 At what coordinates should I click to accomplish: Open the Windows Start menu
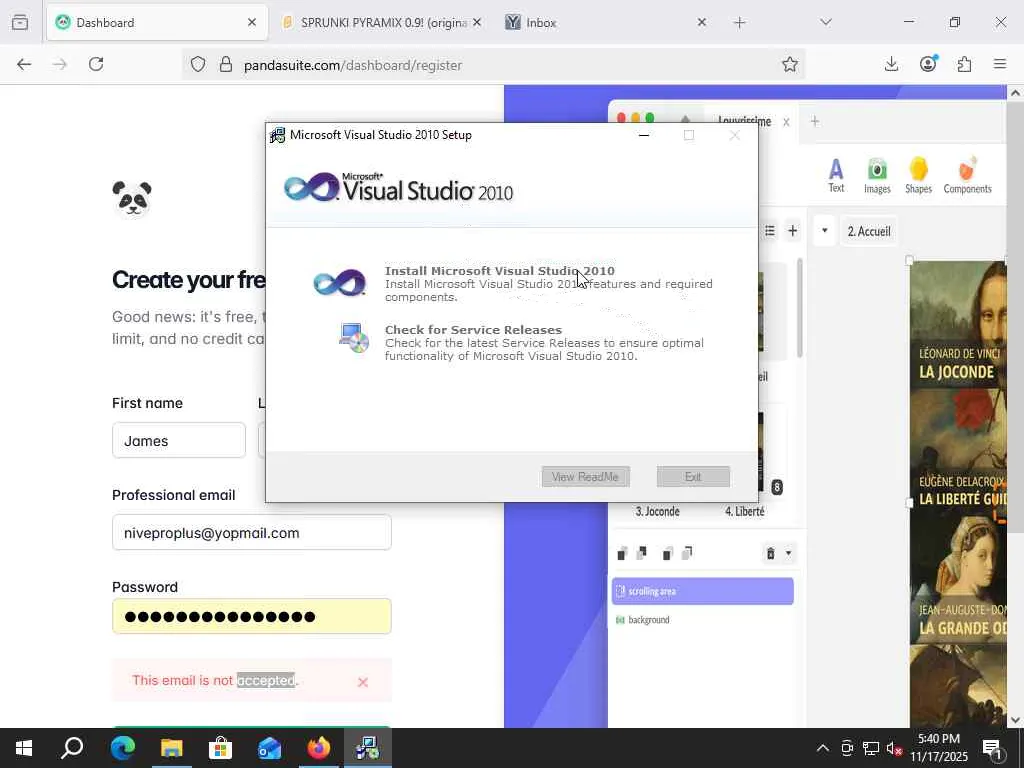pyautogui.click(x=24, y=748)
